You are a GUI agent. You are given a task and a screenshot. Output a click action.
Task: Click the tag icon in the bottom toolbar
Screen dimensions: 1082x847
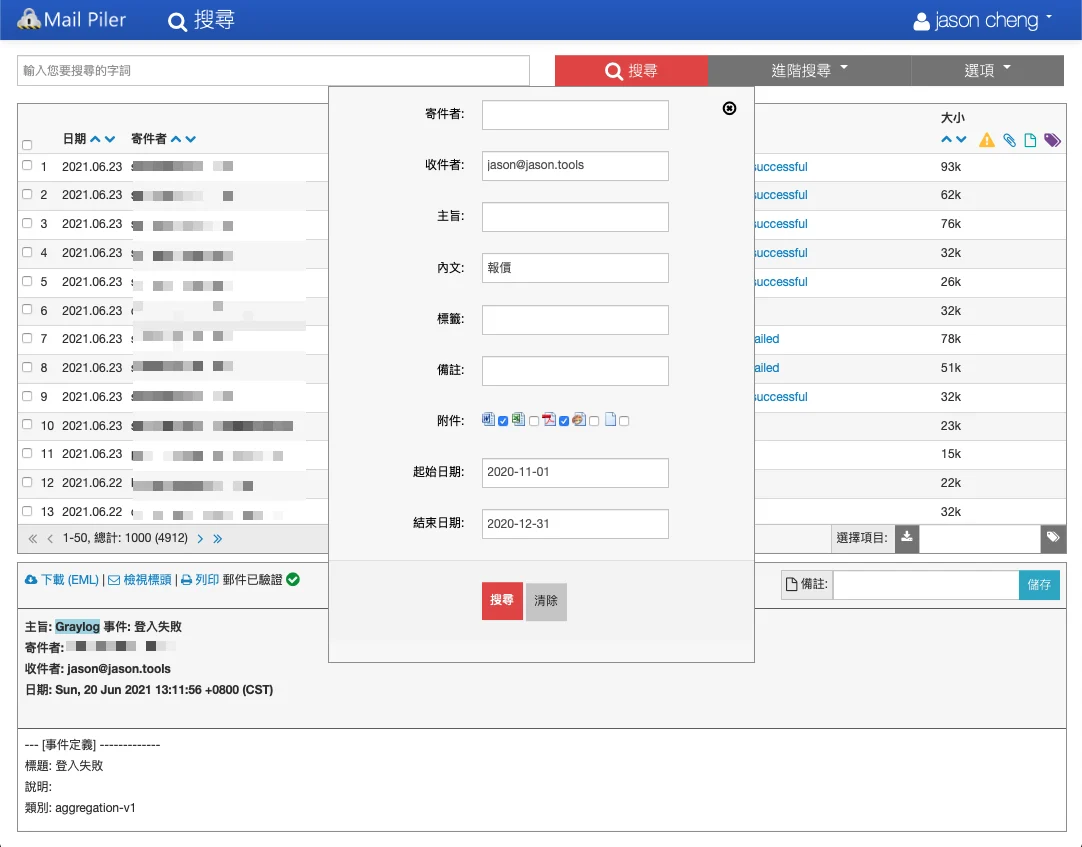coord(1053,538)
